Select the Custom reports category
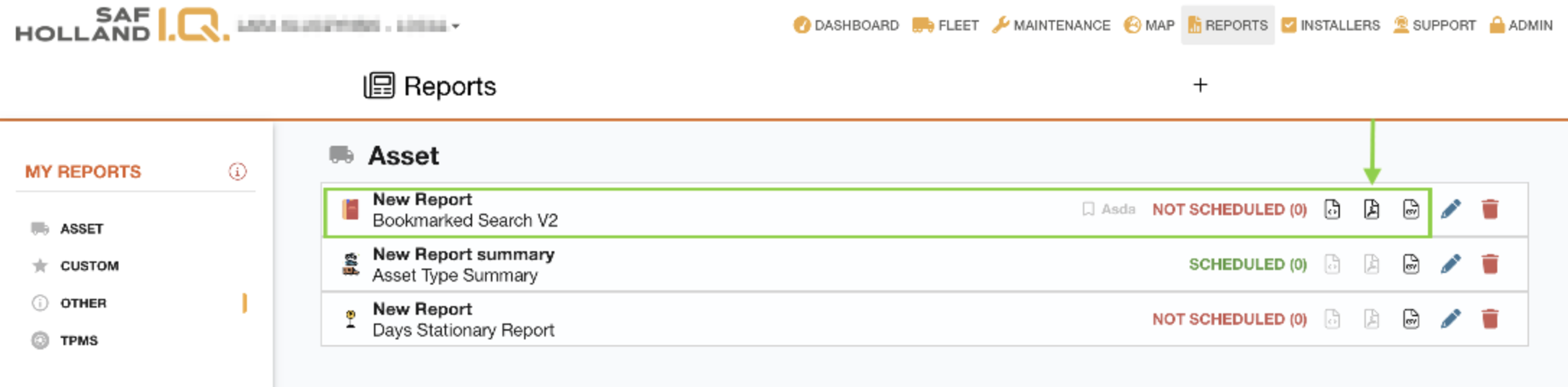The height and width of the screenshot is (387, 1568). (89, 266)
